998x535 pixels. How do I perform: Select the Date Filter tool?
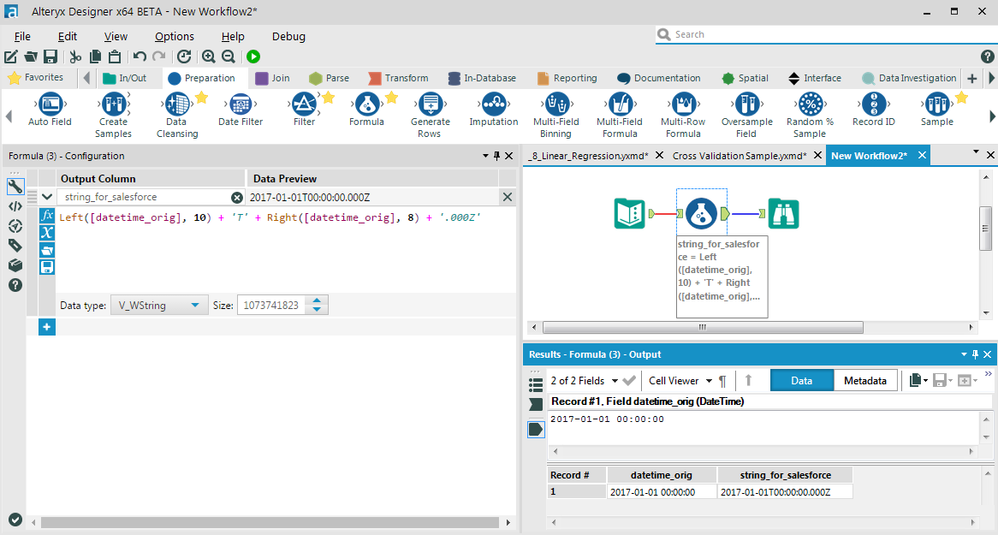coord(241,109)
